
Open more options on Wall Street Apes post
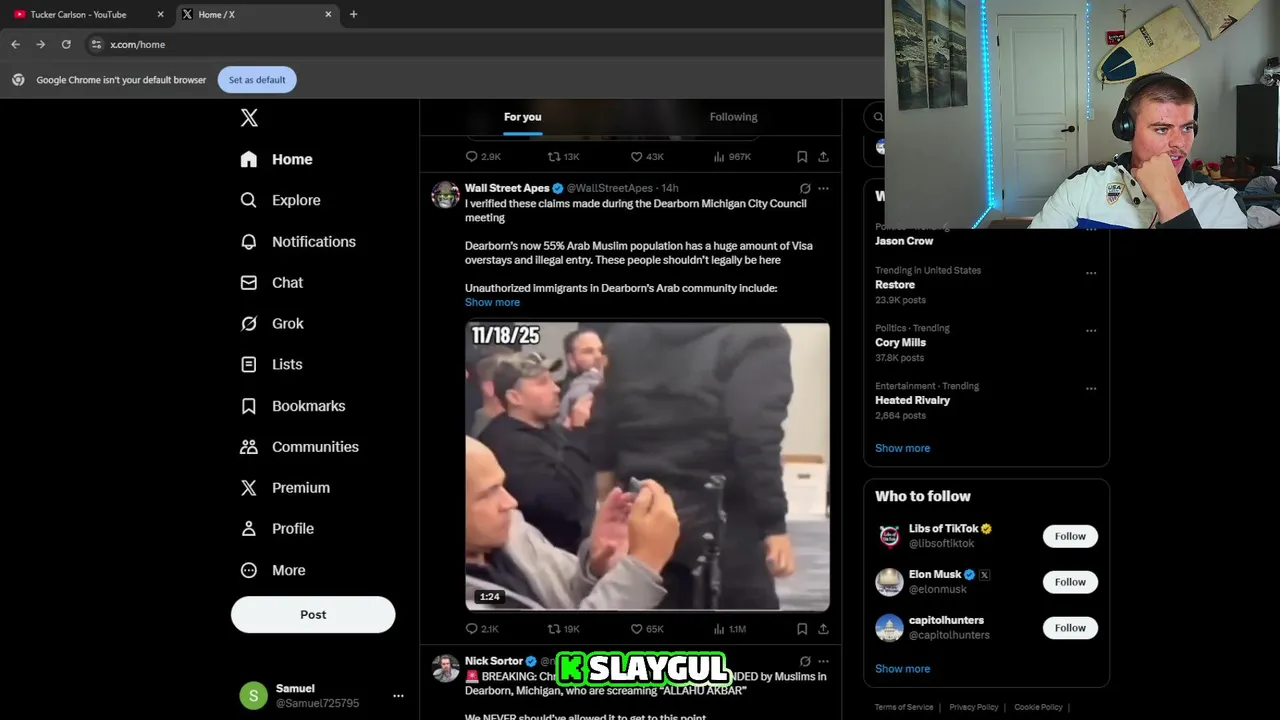[823, 188]
